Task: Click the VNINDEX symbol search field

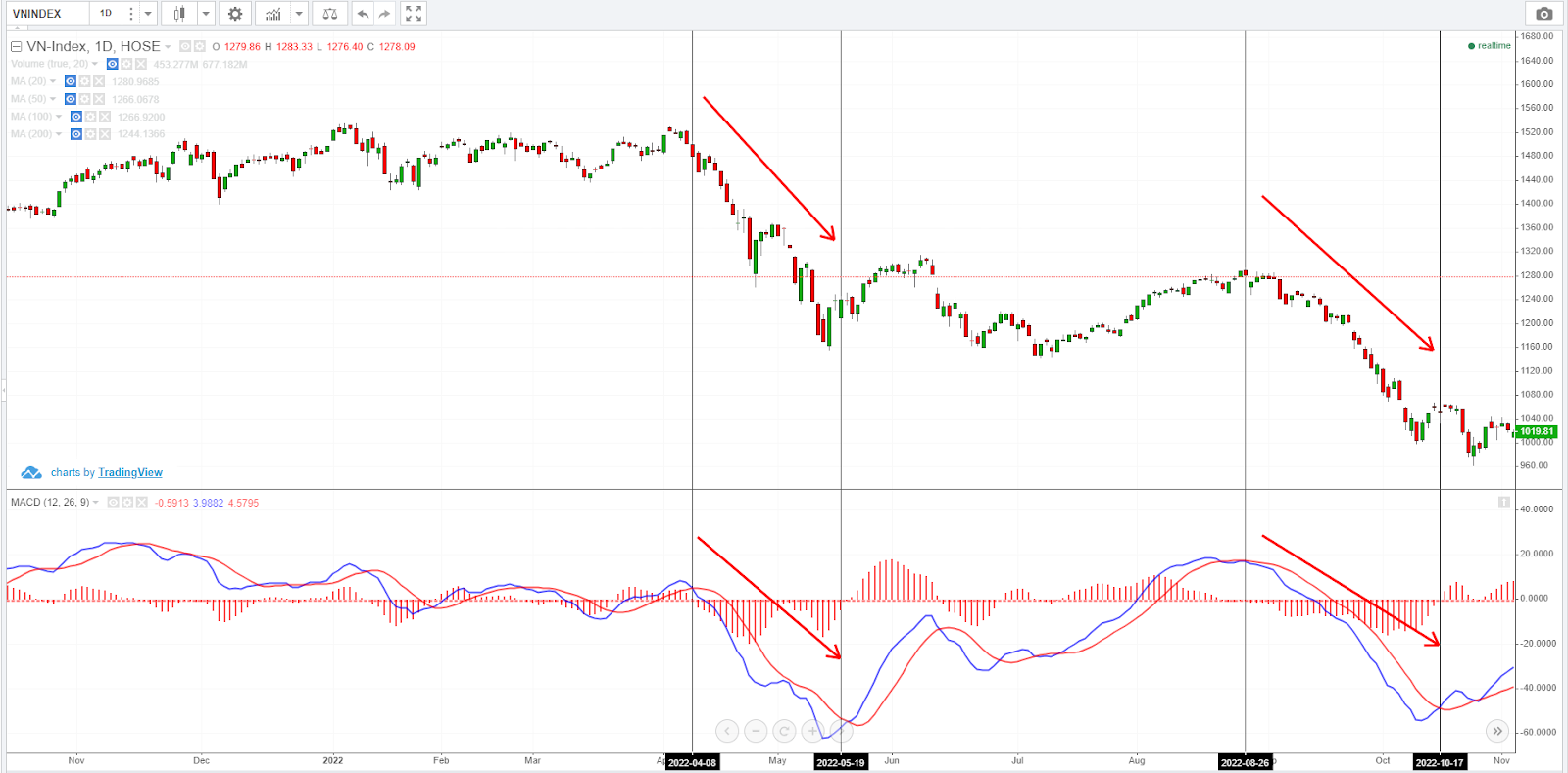Action: pos(47,14)
